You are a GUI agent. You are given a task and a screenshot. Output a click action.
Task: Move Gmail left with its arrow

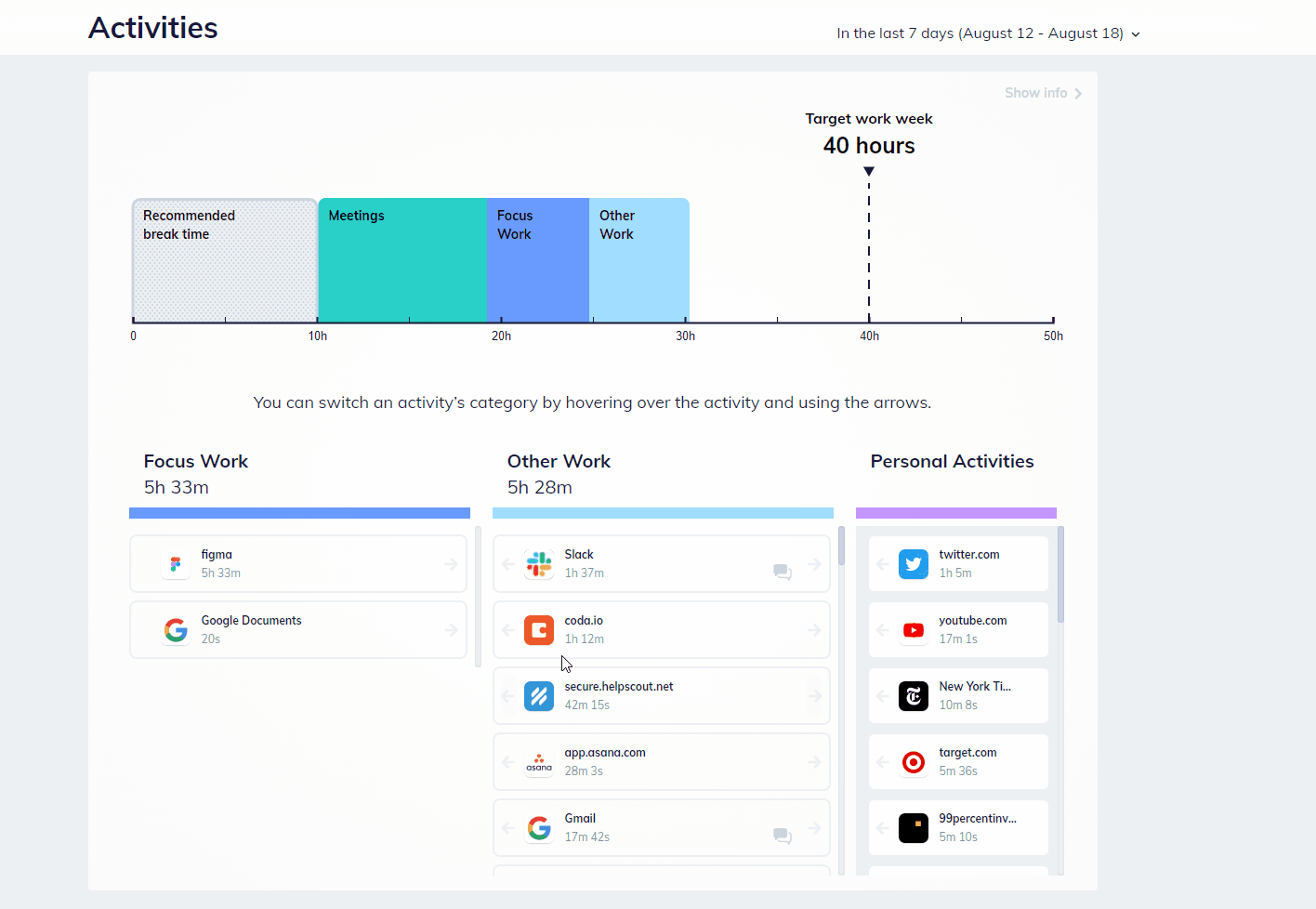pyautogui.click(x=508, y=828)
